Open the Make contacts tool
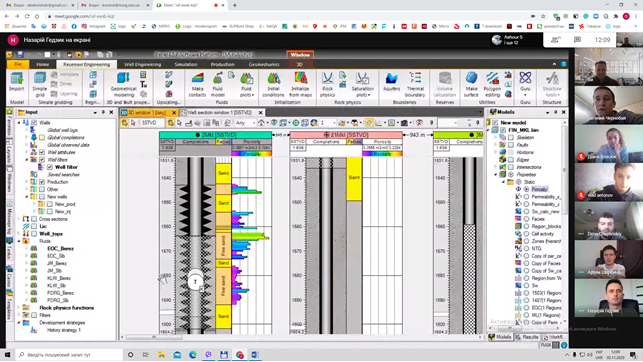This screenshot has height=362, width=643. click(x=197, y=84)
